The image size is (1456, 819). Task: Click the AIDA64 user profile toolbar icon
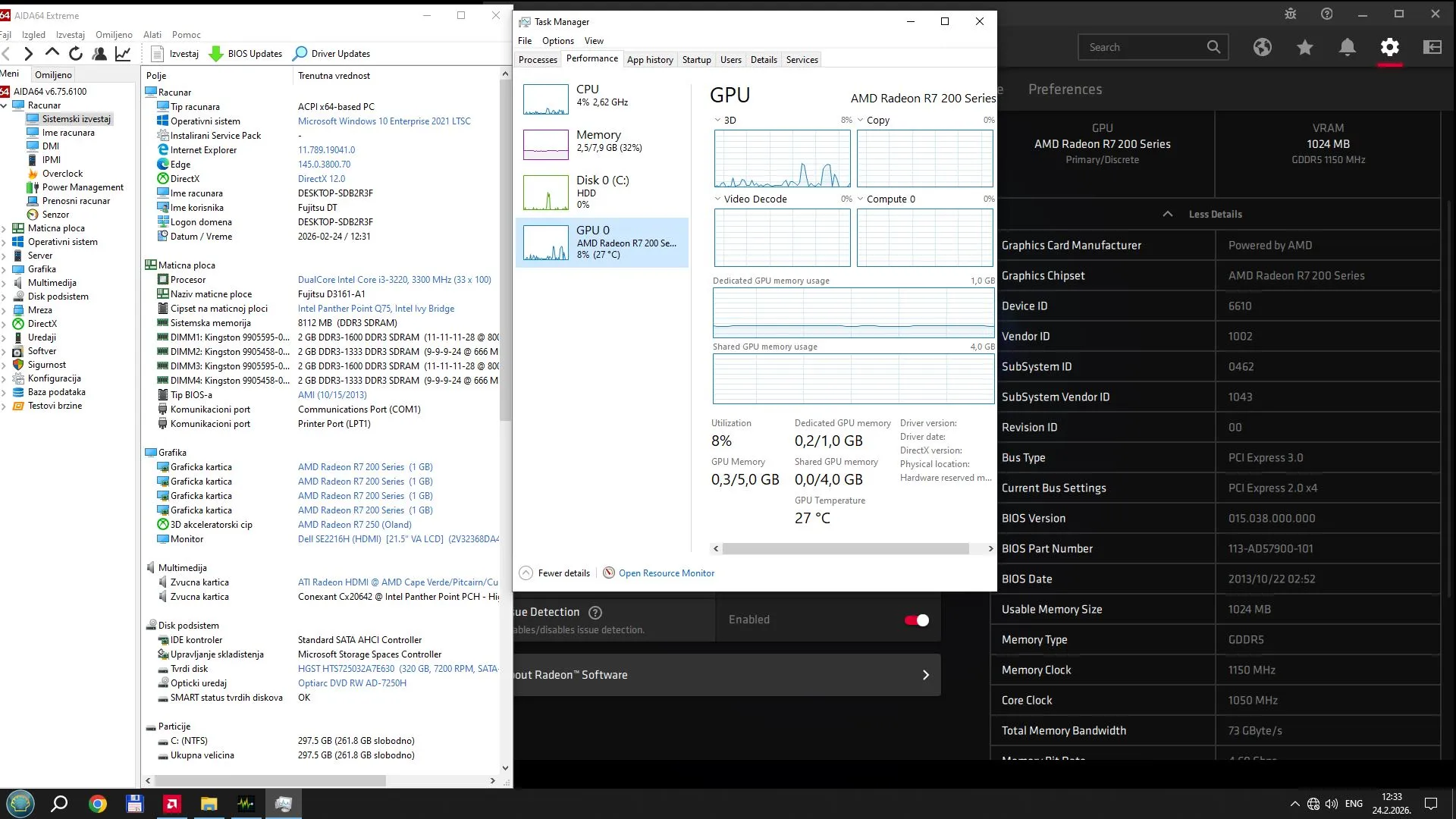coord(99,53)
